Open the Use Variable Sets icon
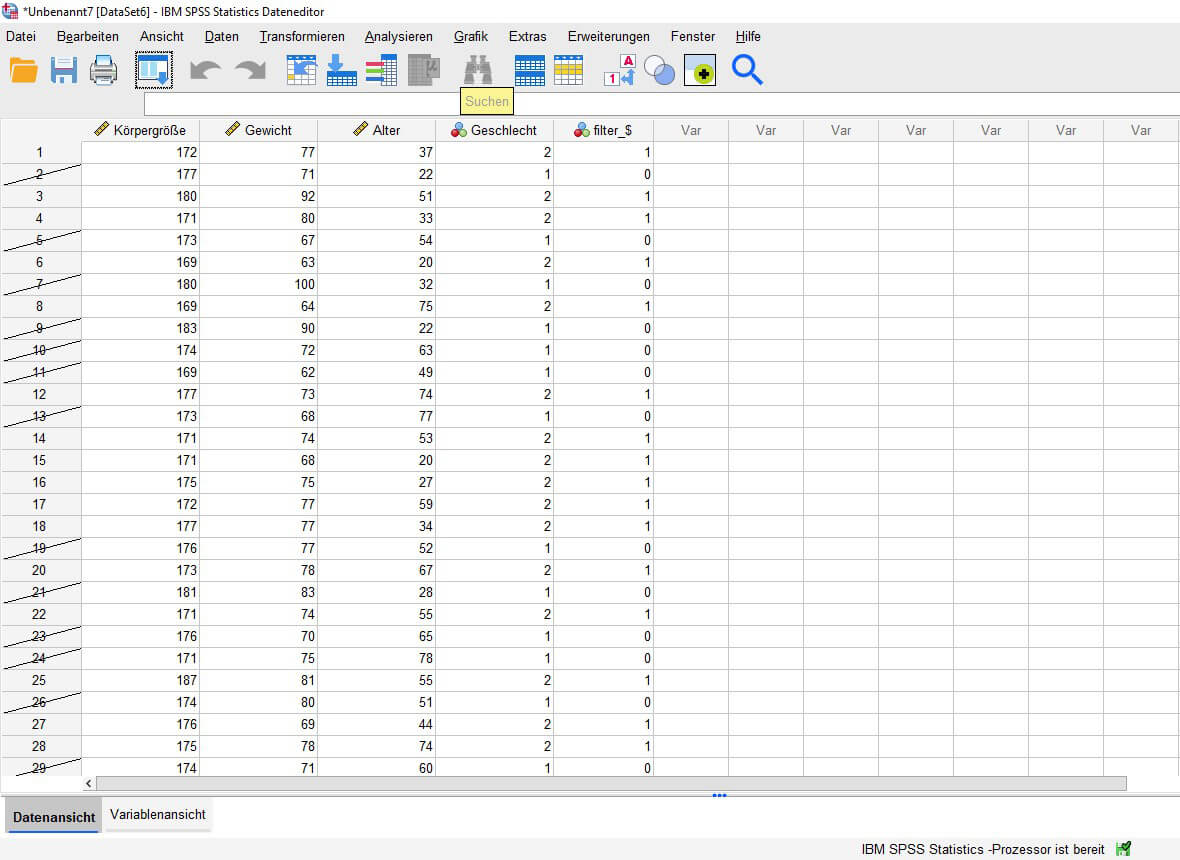Image resolution: width=1180 pixels, height=860 pixels. [659, 70]
